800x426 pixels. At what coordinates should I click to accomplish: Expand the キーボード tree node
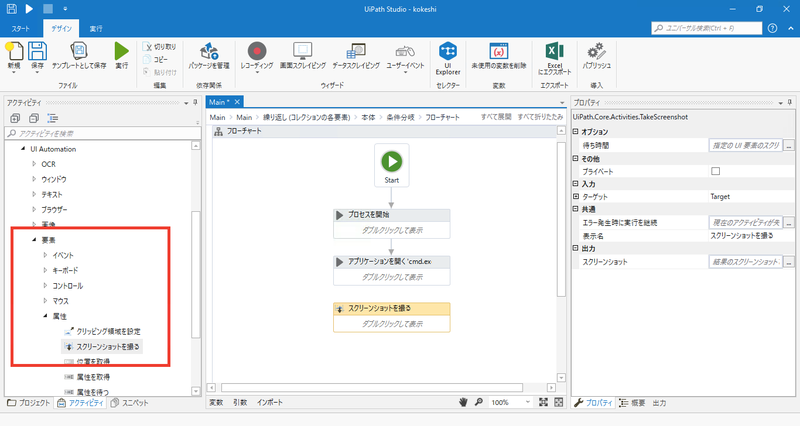(x=45, y=270)
